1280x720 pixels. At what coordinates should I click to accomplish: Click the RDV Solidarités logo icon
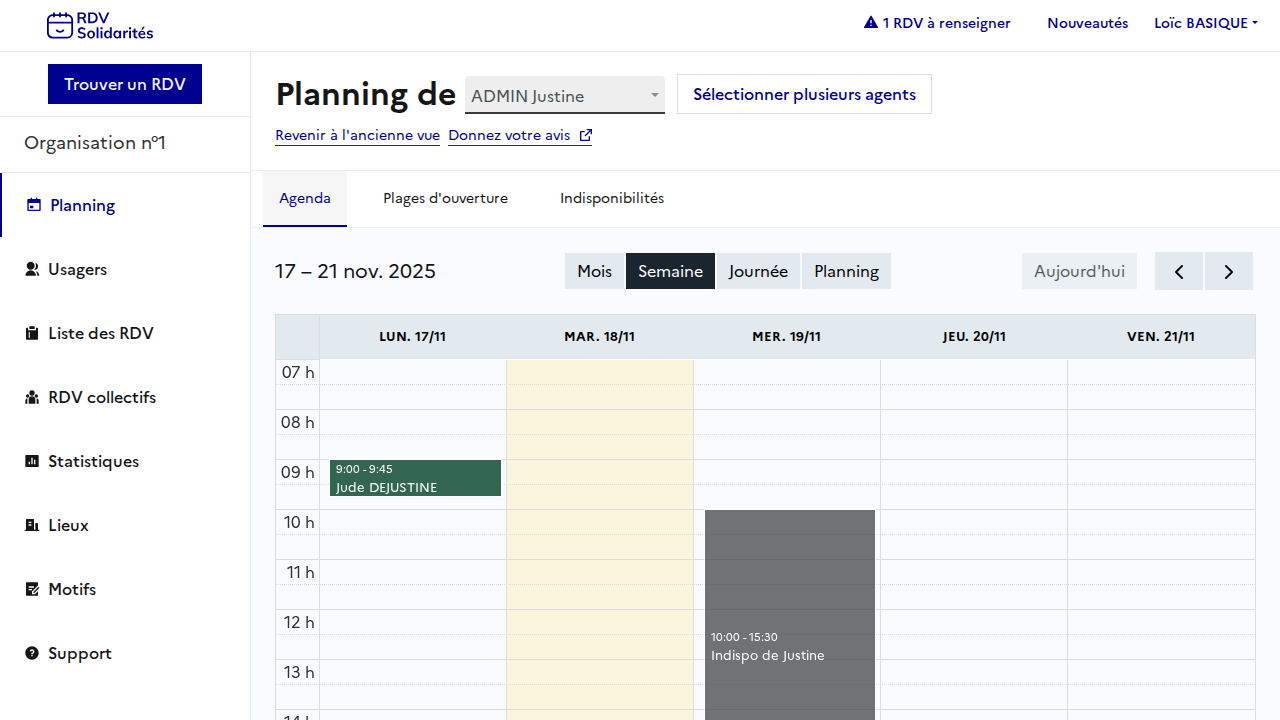click(x=60, y=26)
